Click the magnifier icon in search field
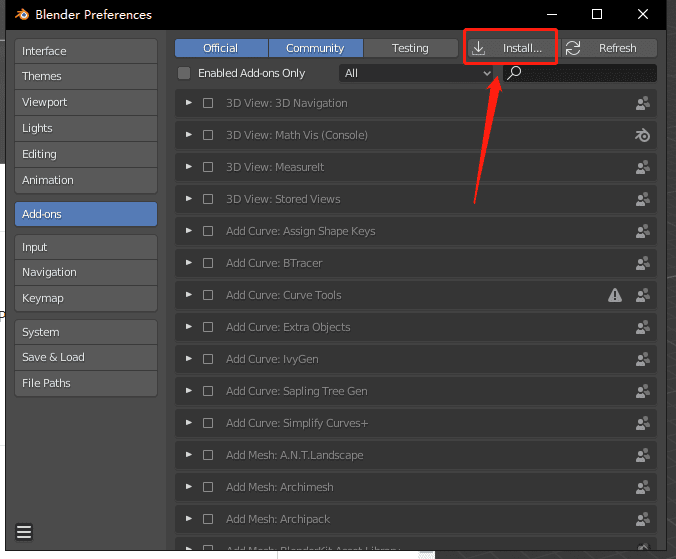The image size is (676, 559). pos(514,73)
